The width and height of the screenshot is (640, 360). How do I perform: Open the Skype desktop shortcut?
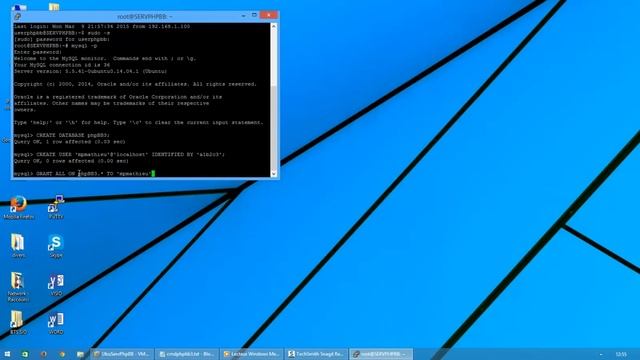click(x=56, y=246)
